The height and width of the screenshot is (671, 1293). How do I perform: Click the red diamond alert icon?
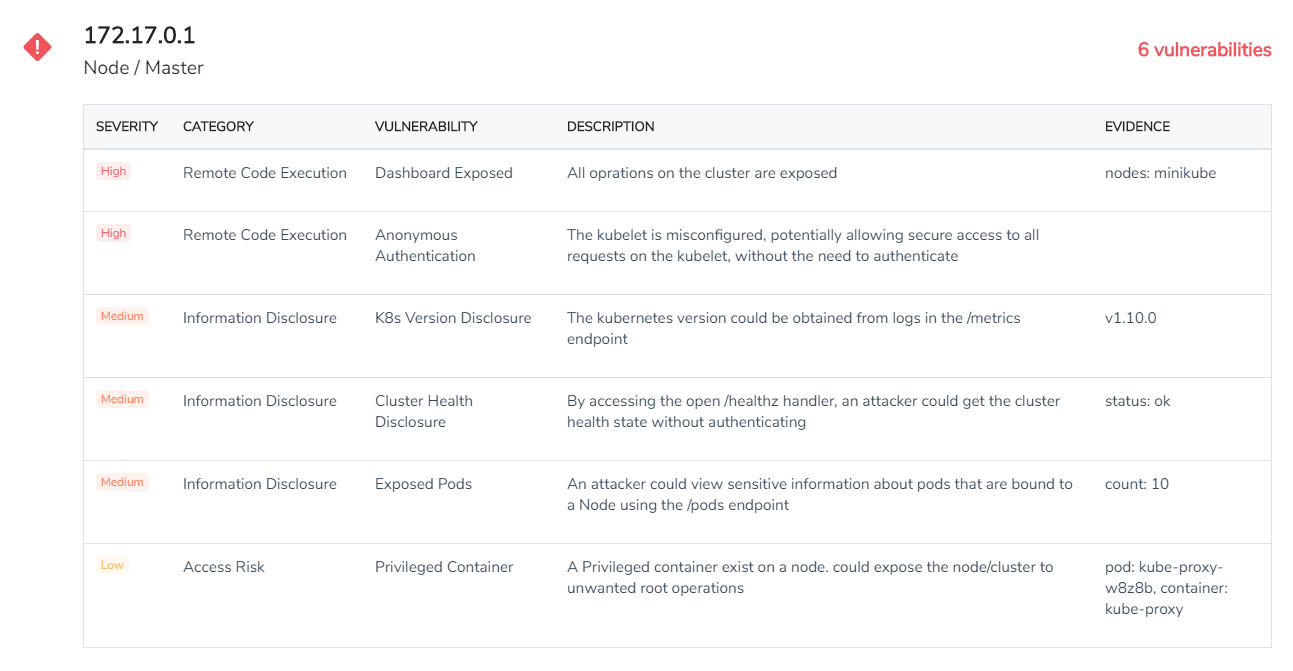38,47
